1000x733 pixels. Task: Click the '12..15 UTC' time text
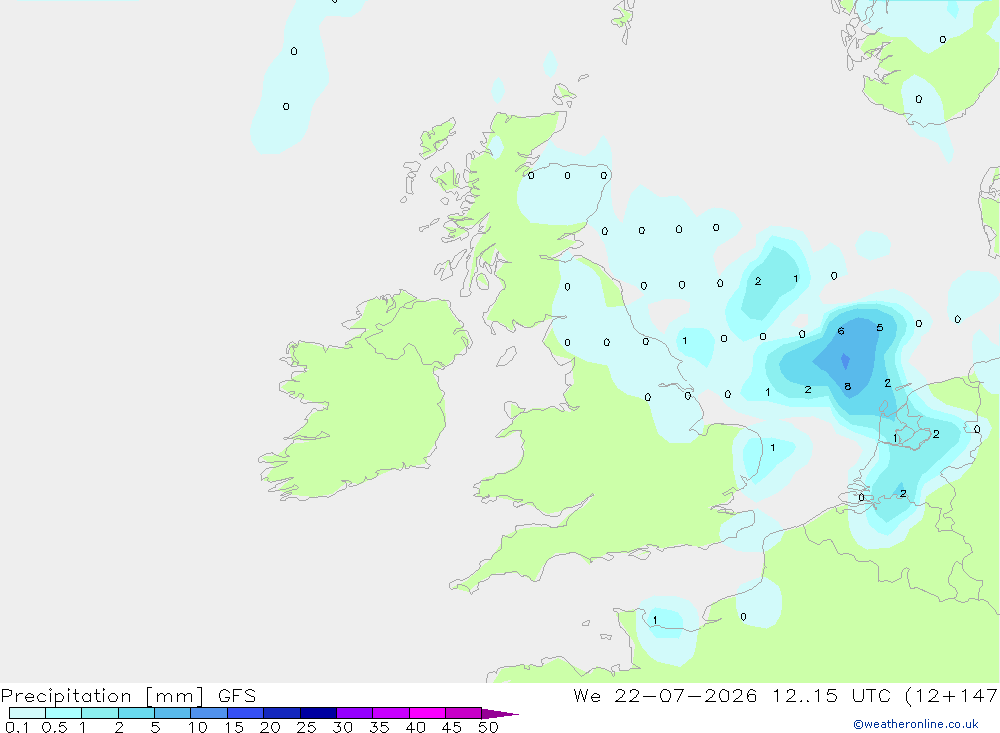(x=831, y=695)
